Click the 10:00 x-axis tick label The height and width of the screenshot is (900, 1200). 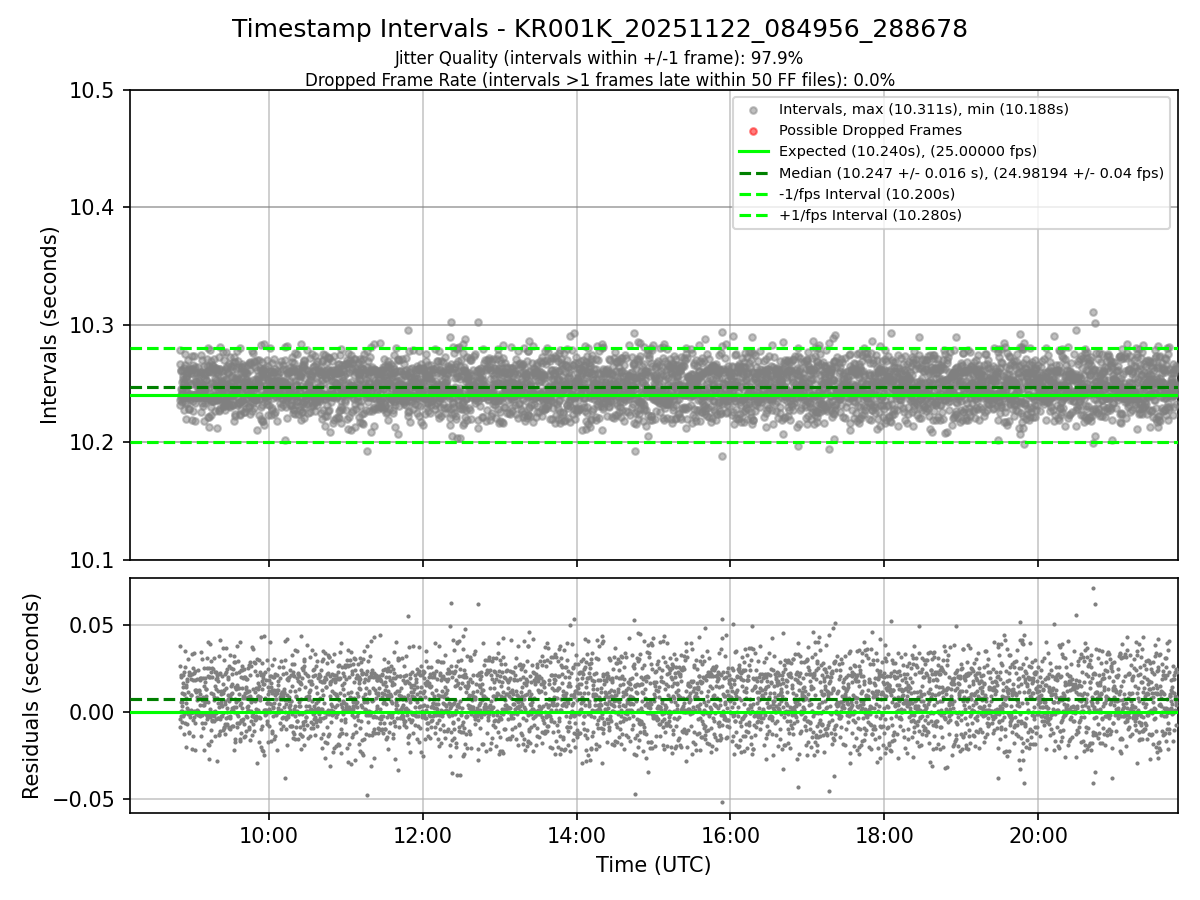(x=268, y=835)
